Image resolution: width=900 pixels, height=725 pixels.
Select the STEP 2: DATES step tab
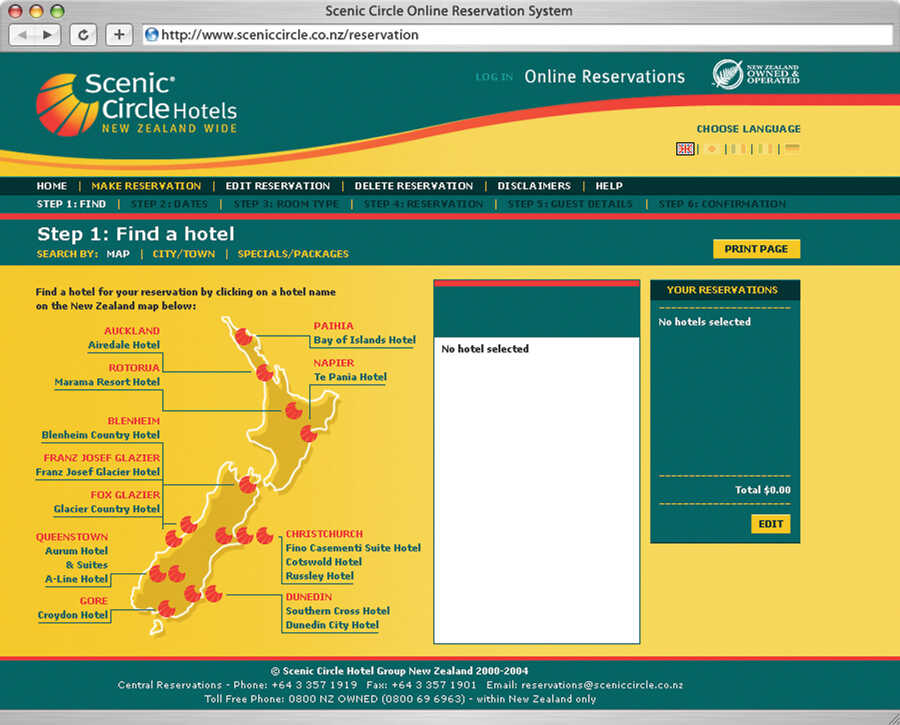pyautogui.click(x=169, y=204)
